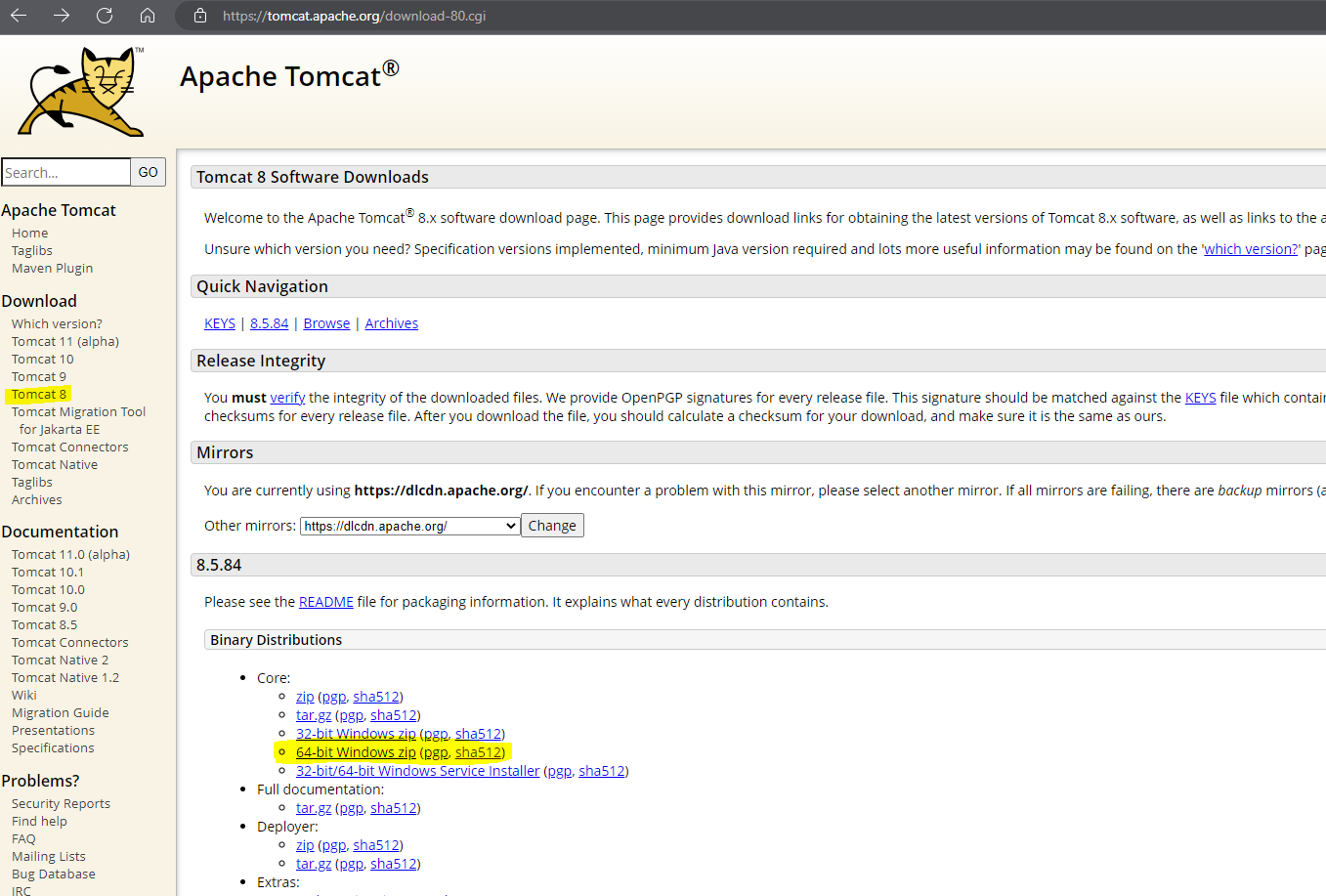Open the Which version? sidebar link
1326x896 pixels.
coord(57,323)
